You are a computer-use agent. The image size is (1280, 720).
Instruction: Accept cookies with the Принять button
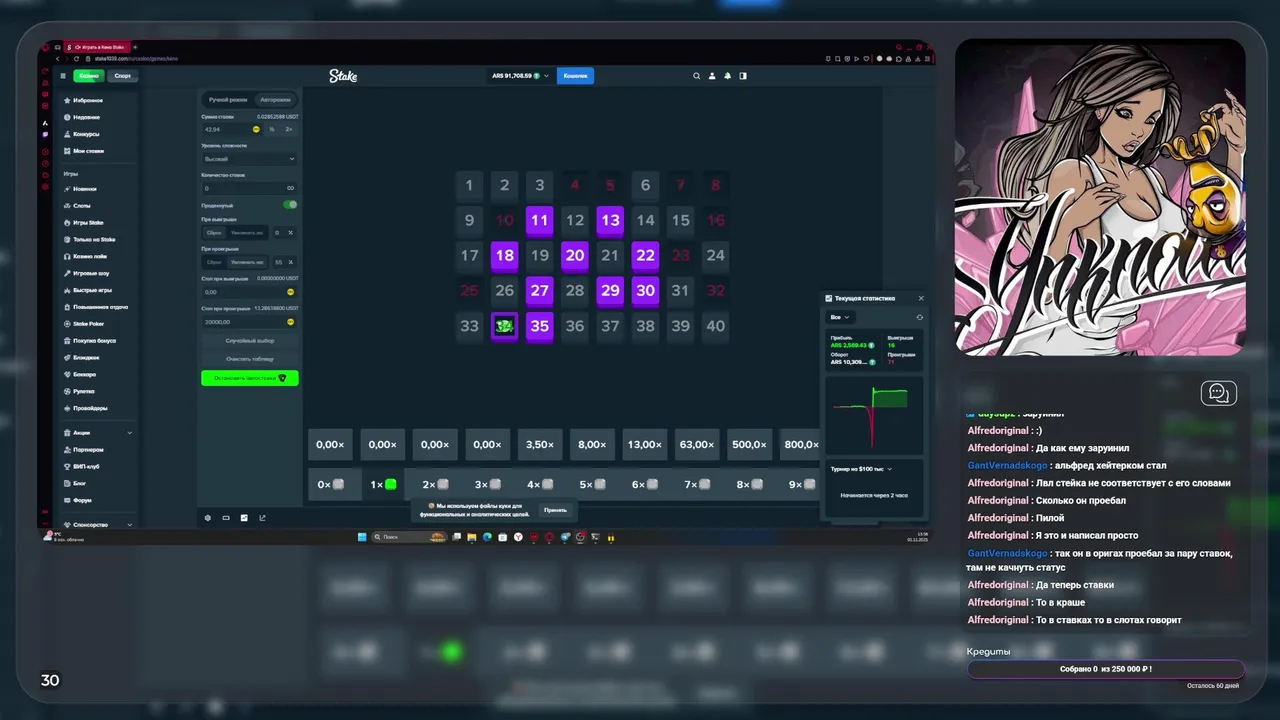coord(555,510)
